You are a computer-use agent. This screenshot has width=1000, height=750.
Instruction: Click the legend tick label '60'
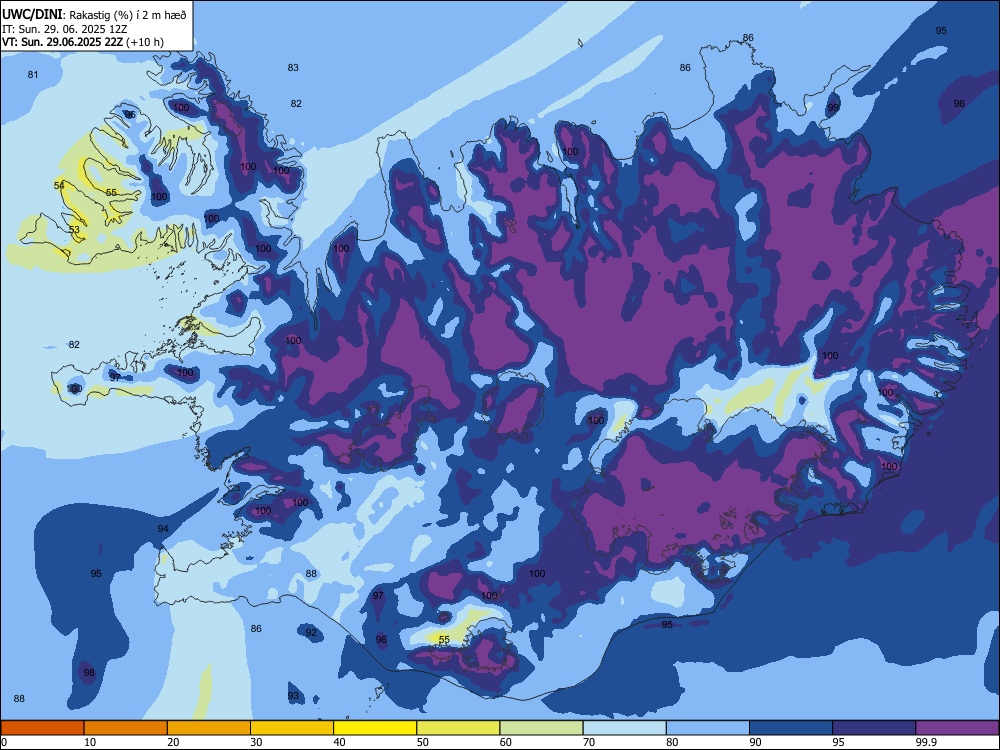click(x=506, y=742)
